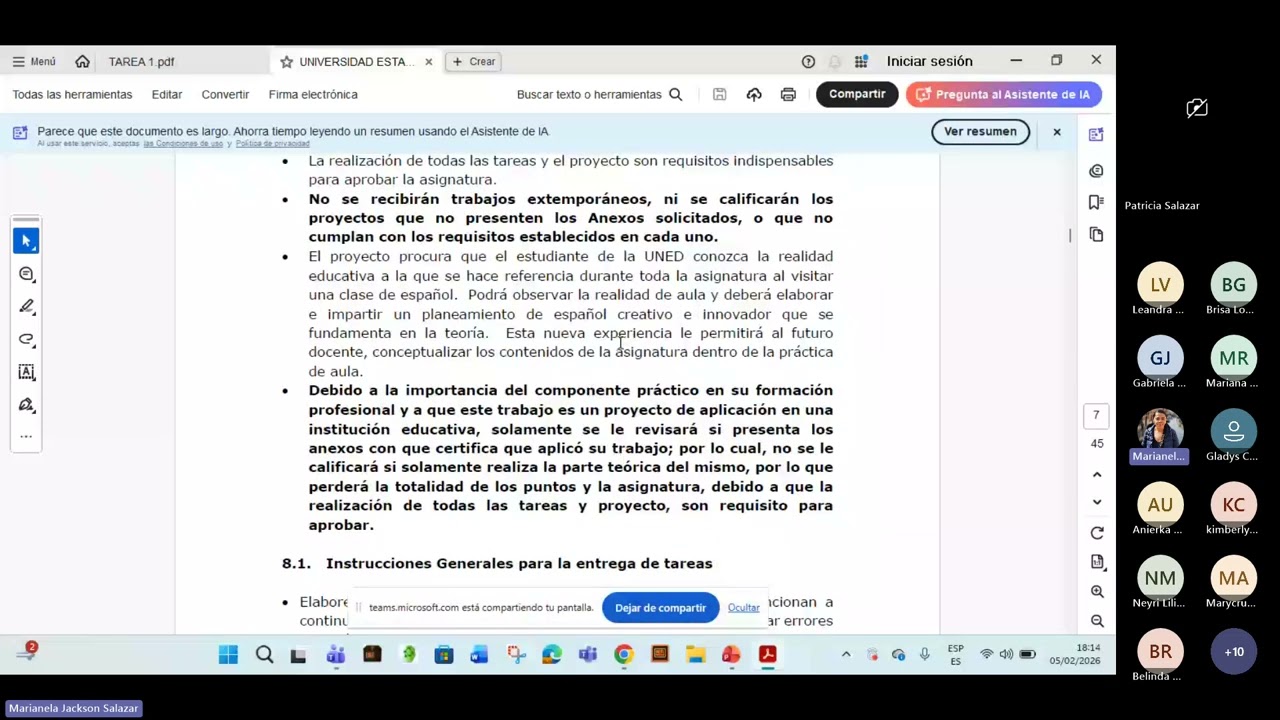This screenshot has height=720, width=1280.
Task: Open the Acrobat Menú hamburger
Action: (33, 62)
